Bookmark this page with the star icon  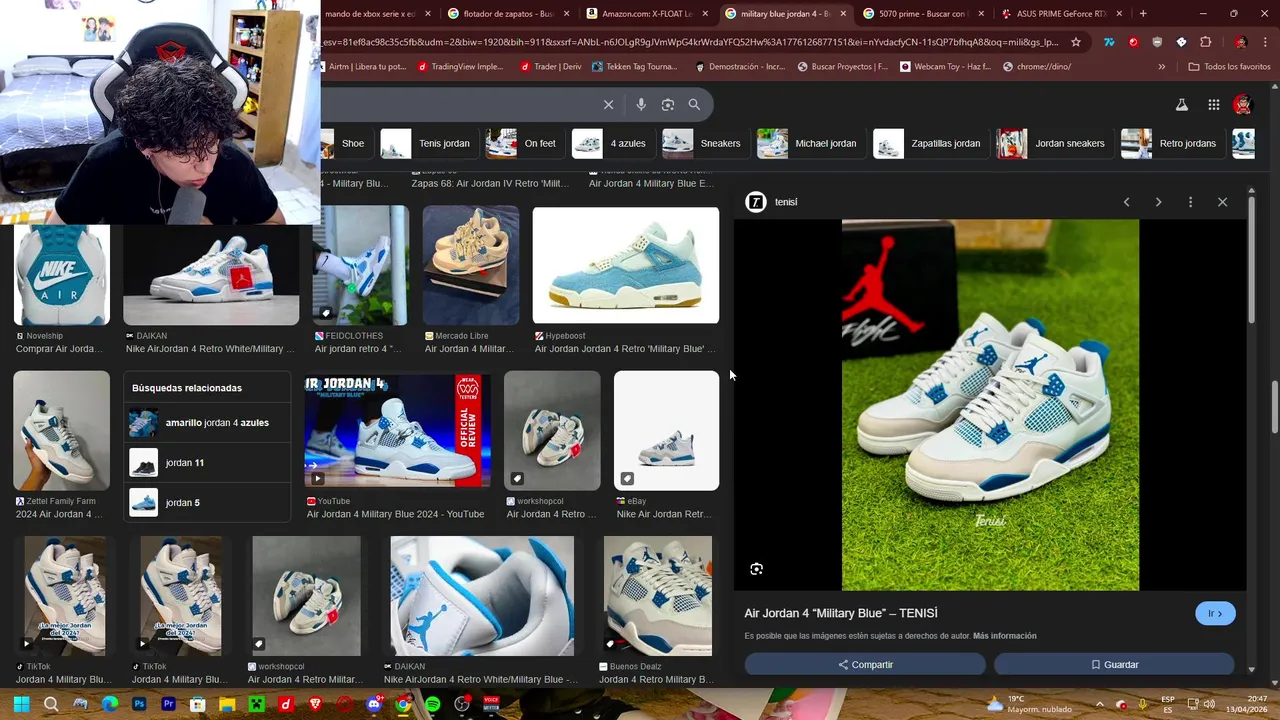(1076, 42)
